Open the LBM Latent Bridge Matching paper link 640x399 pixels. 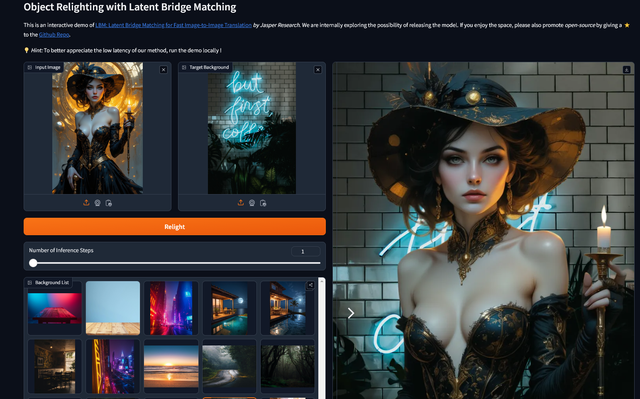[x=173, y=25]
